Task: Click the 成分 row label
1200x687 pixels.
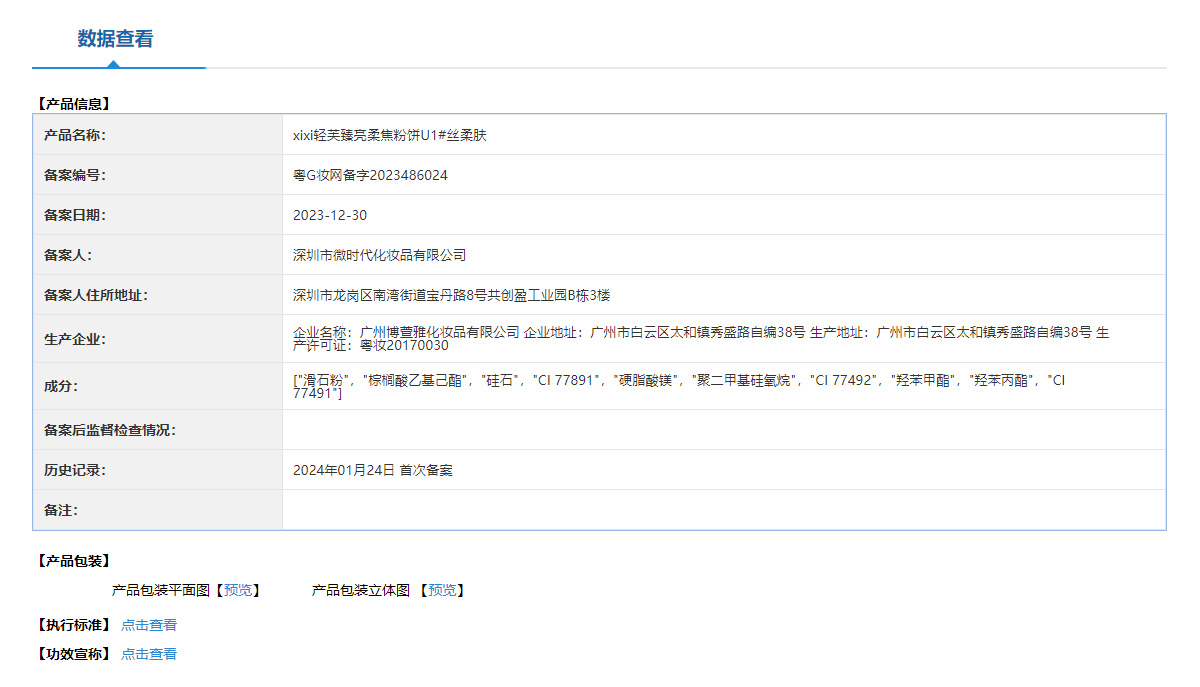Action: (61, 386)
